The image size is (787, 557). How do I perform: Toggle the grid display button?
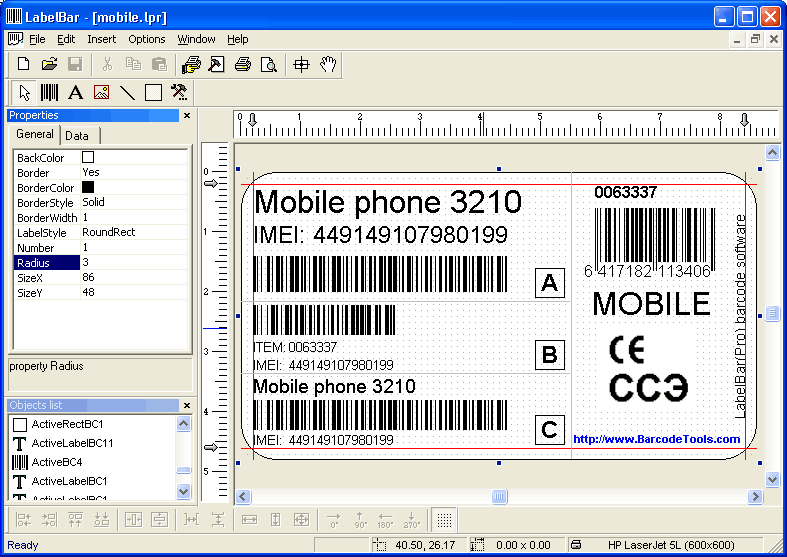pos(445,520)
